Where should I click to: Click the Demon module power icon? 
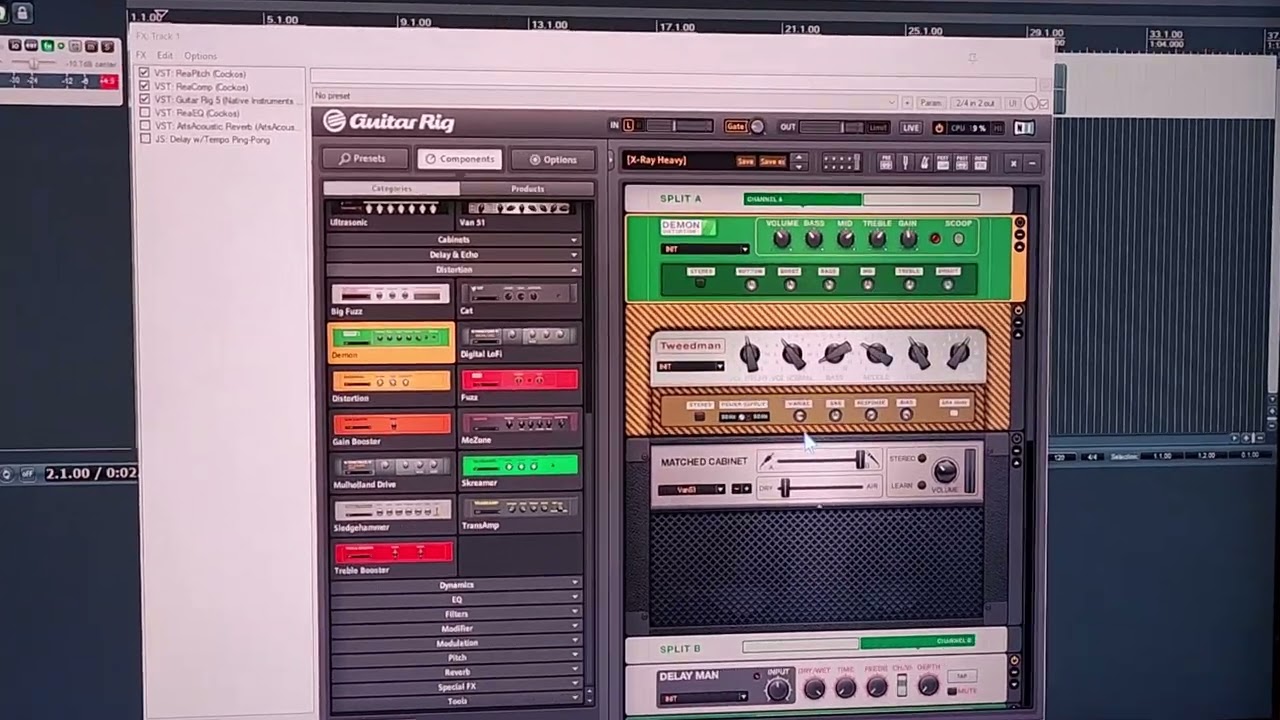1019,223
